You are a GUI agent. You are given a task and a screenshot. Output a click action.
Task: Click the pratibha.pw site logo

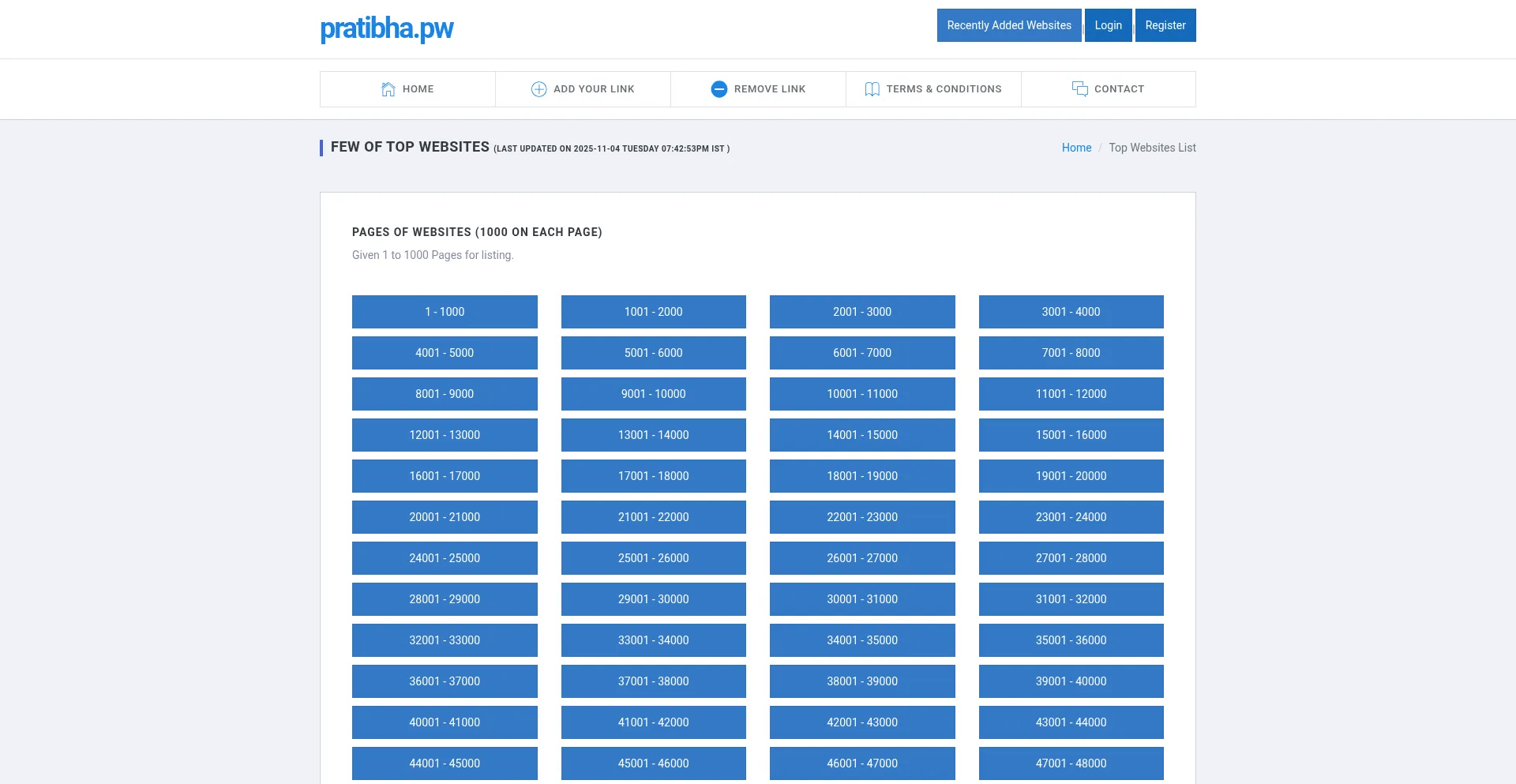pyautogui.click(x=386, y=28)
